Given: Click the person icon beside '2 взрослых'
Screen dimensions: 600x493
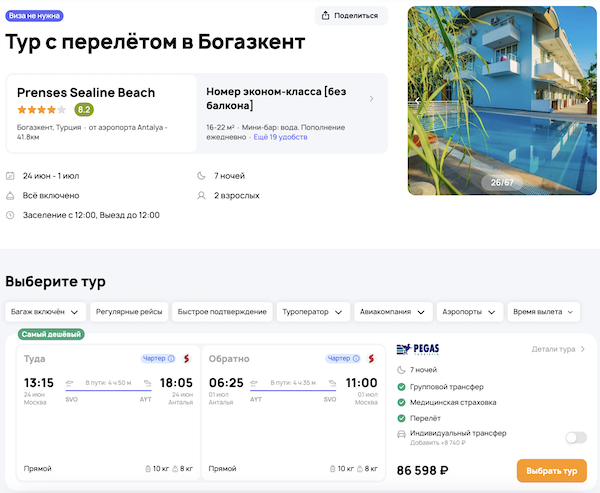Looking at the screenshot, I should pos(204,195).
